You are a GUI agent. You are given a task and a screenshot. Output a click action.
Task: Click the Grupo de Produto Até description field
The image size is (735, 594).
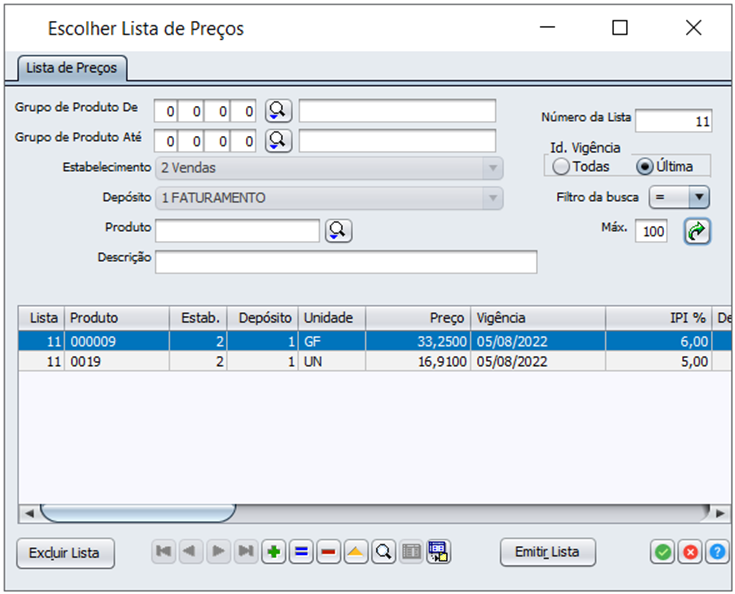(397, 141)
